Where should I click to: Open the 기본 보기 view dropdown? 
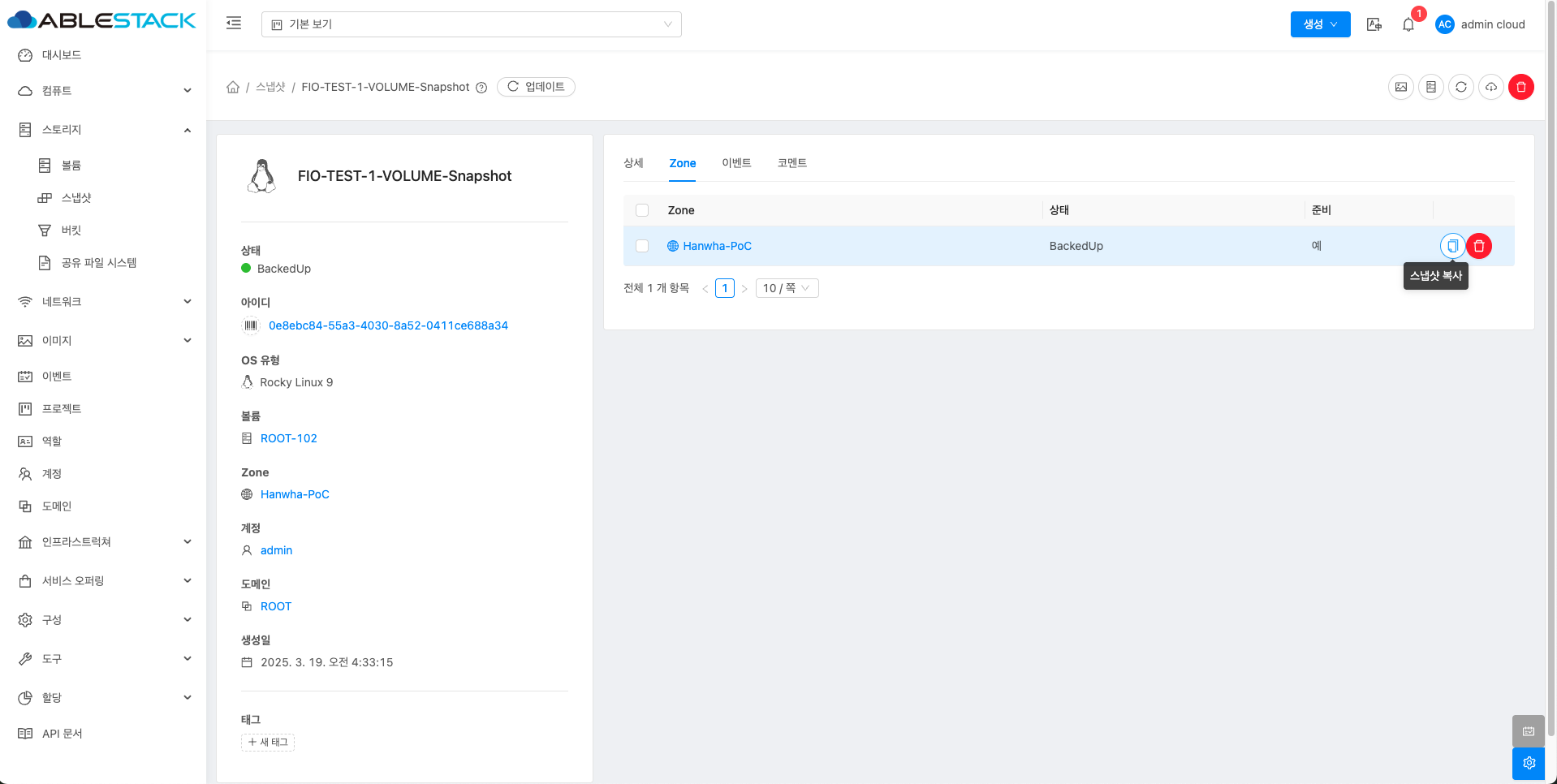[471, 24]
